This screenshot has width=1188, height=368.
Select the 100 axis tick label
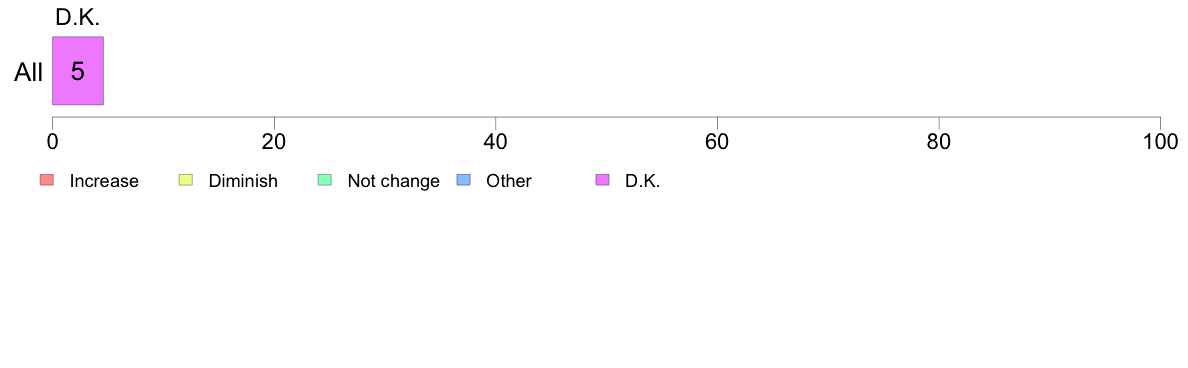(1160, 142)
